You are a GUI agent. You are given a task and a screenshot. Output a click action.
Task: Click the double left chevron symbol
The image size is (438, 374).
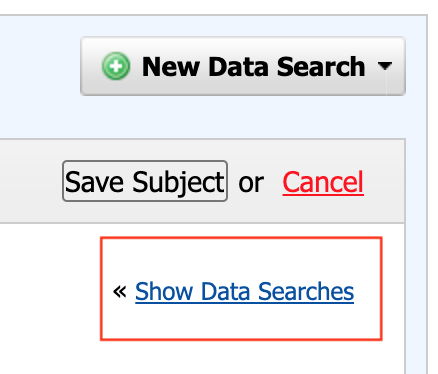[120, 292]
